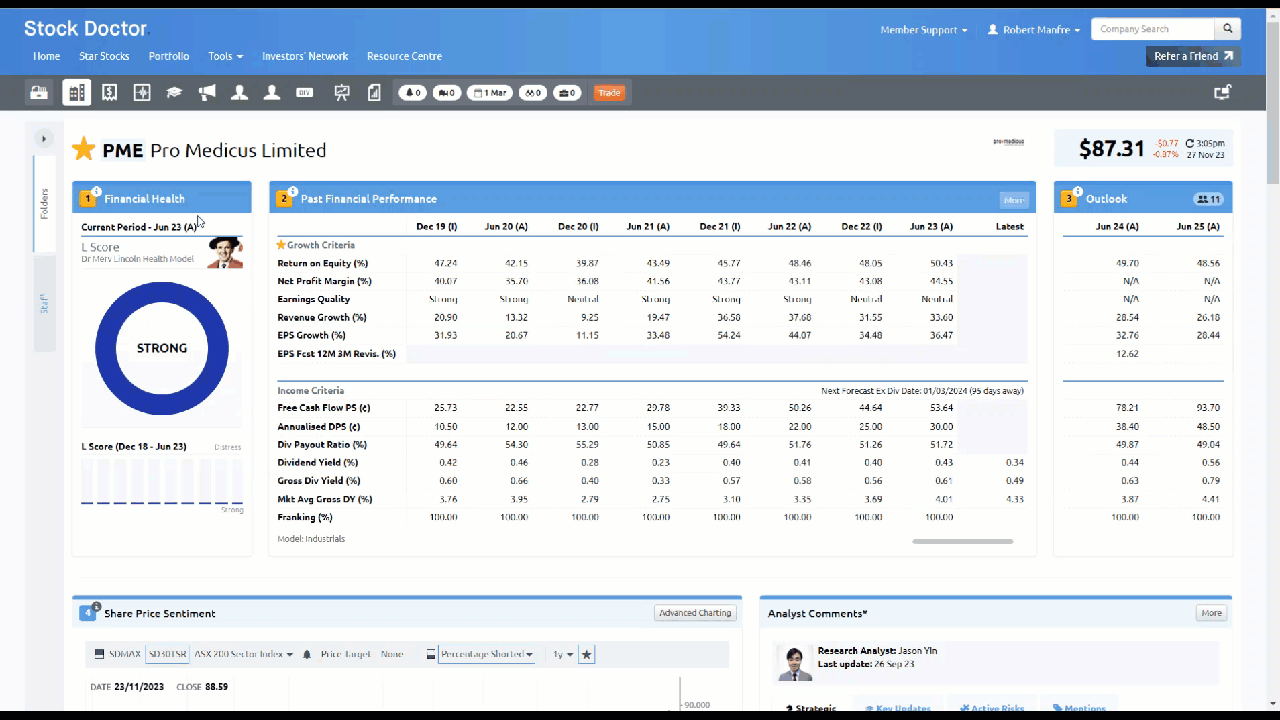Screen dimensions: 1280x720
Task: Click the Advanced Charting button
Action: tap(695, 613)
